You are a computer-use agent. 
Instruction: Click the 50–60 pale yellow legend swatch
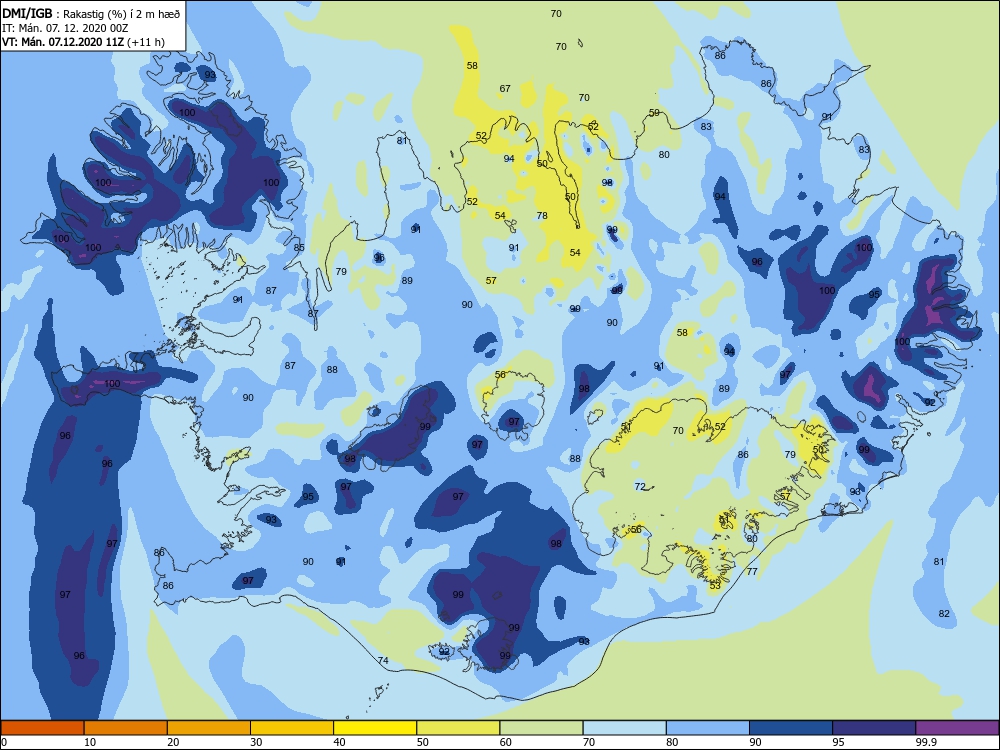click(458, 728)
